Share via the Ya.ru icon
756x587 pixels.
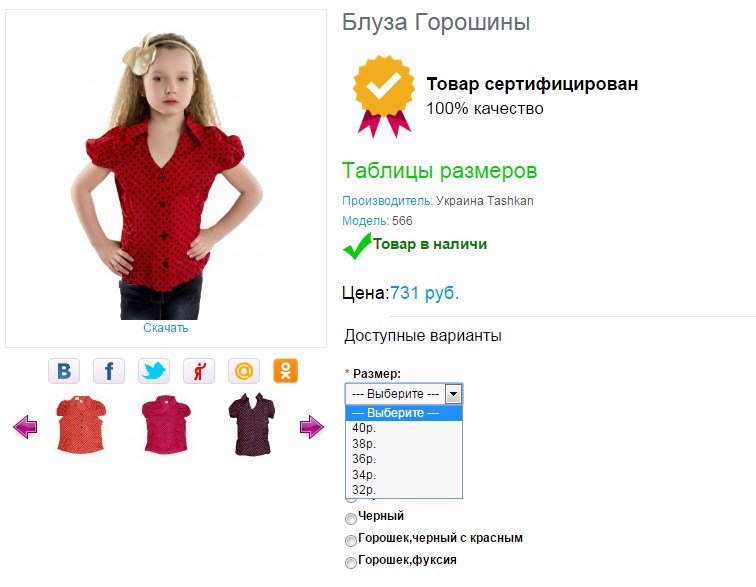199,371
